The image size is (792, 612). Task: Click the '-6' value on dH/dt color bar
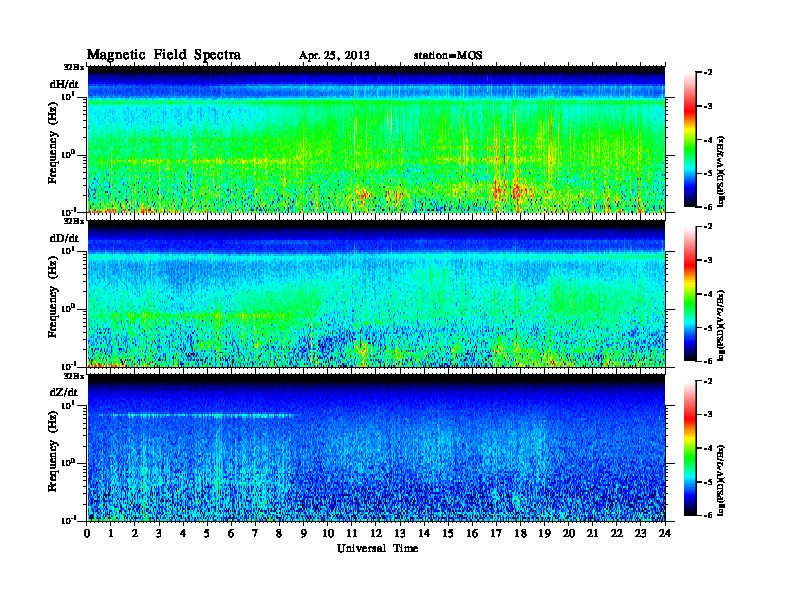tap(708, 207)
